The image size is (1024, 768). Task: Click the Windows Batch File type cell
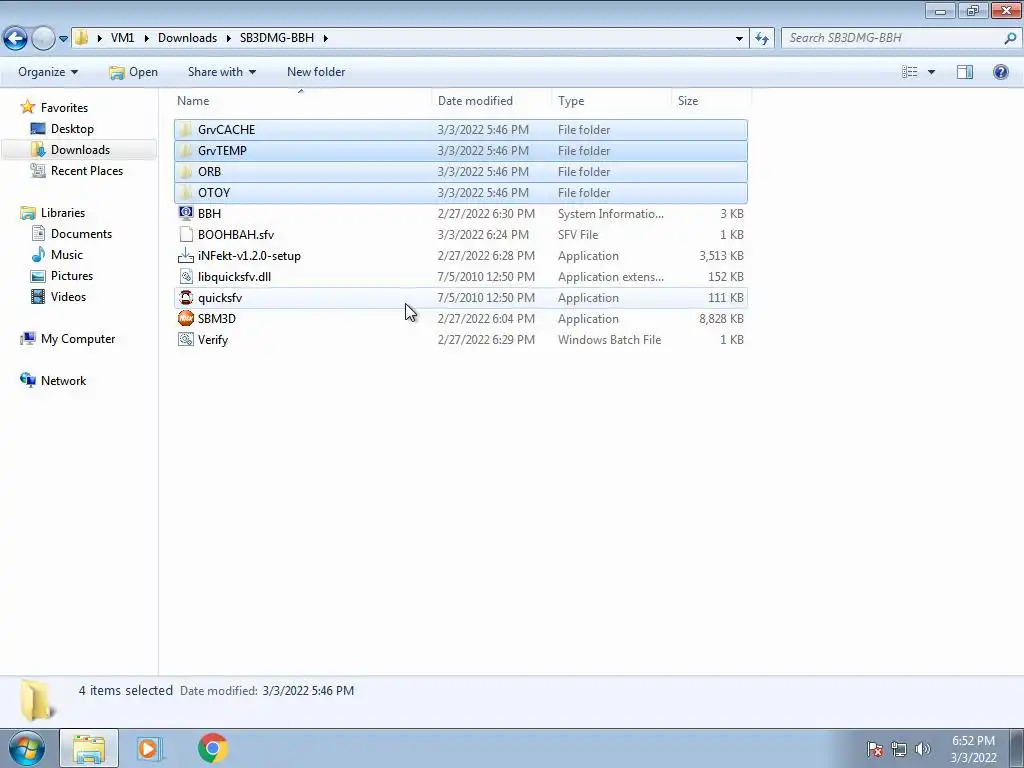[609, 339]
